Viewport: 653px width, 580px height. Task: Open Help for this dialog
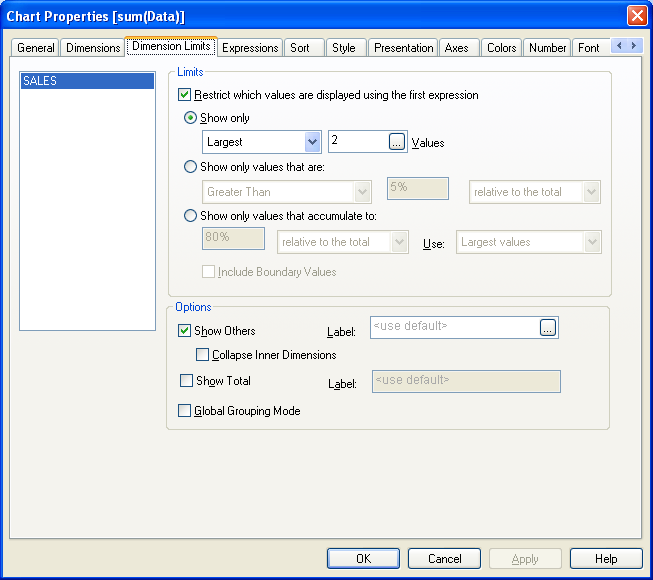(606, 559)
